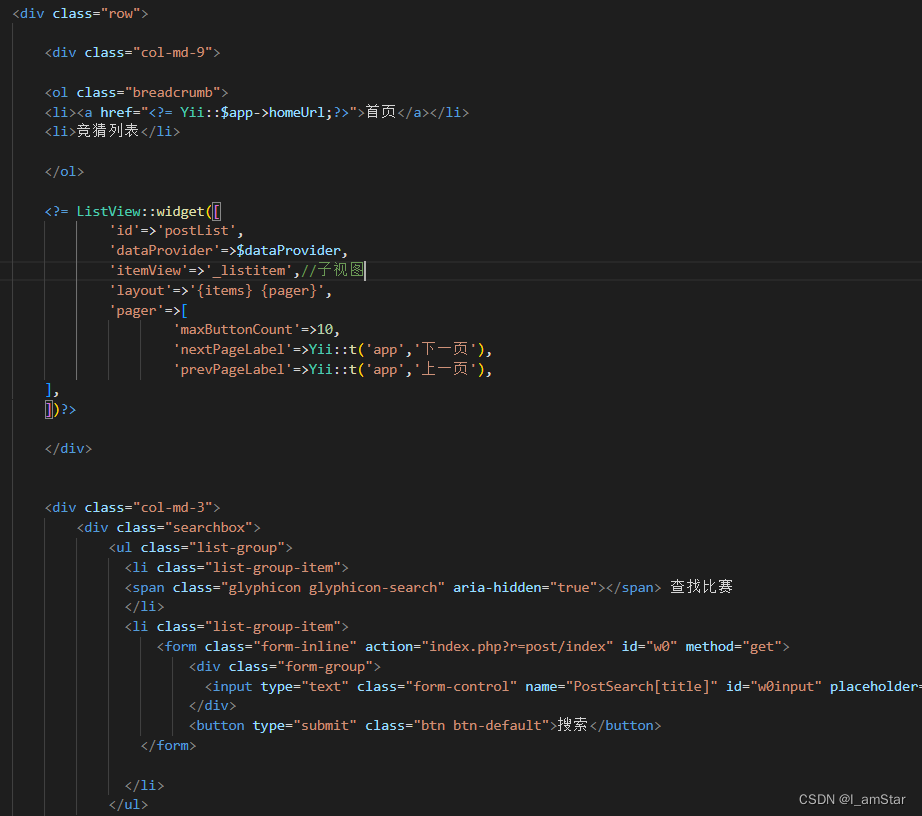The image size is (922, 816).
Task: Click the '首页' link text in the breadcrumb
Action: [380, 112]
